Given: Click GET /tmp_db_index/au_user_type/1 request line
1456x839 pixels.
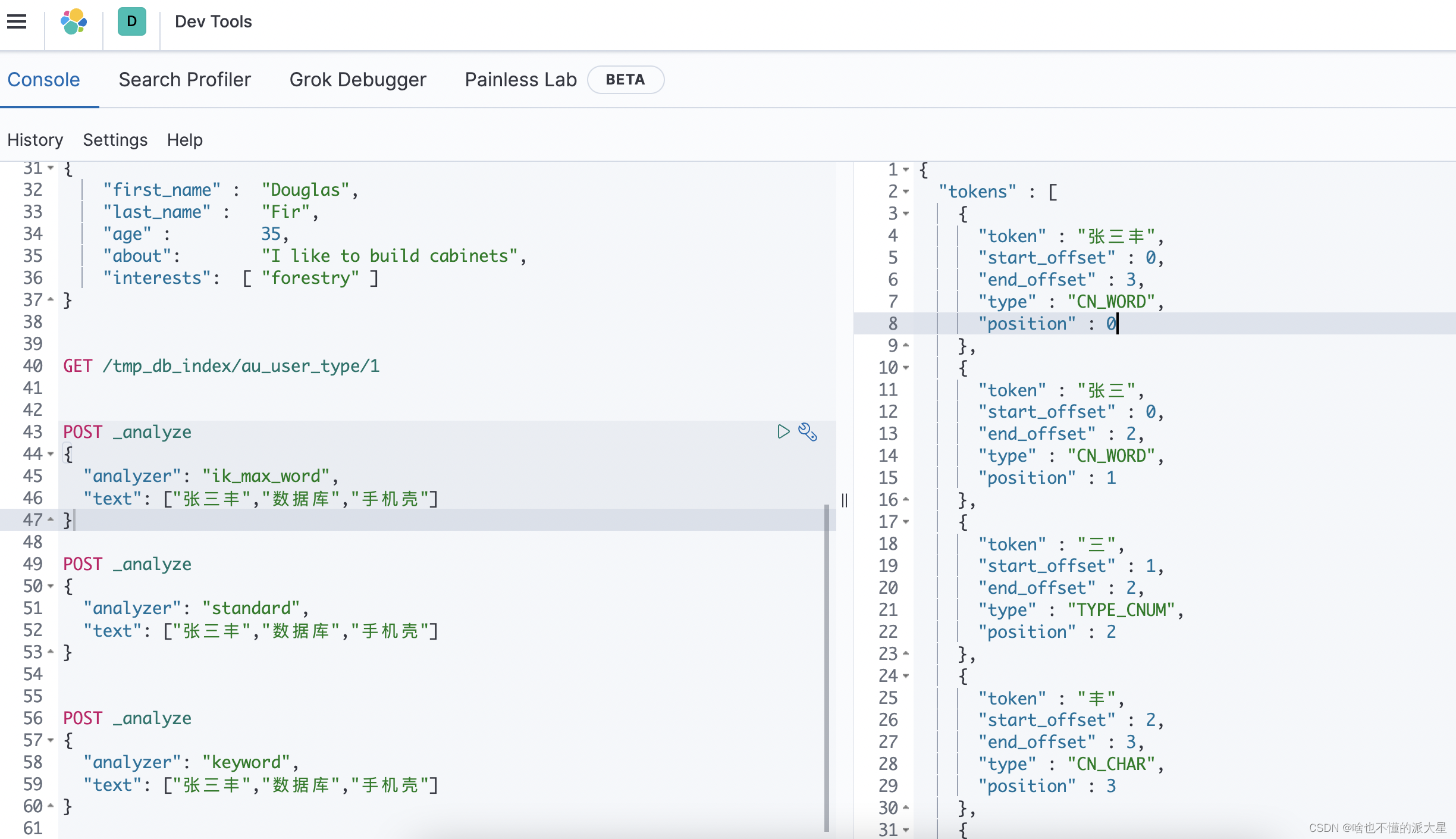Looking at the screenshot, I should click(x=221, y=365).
